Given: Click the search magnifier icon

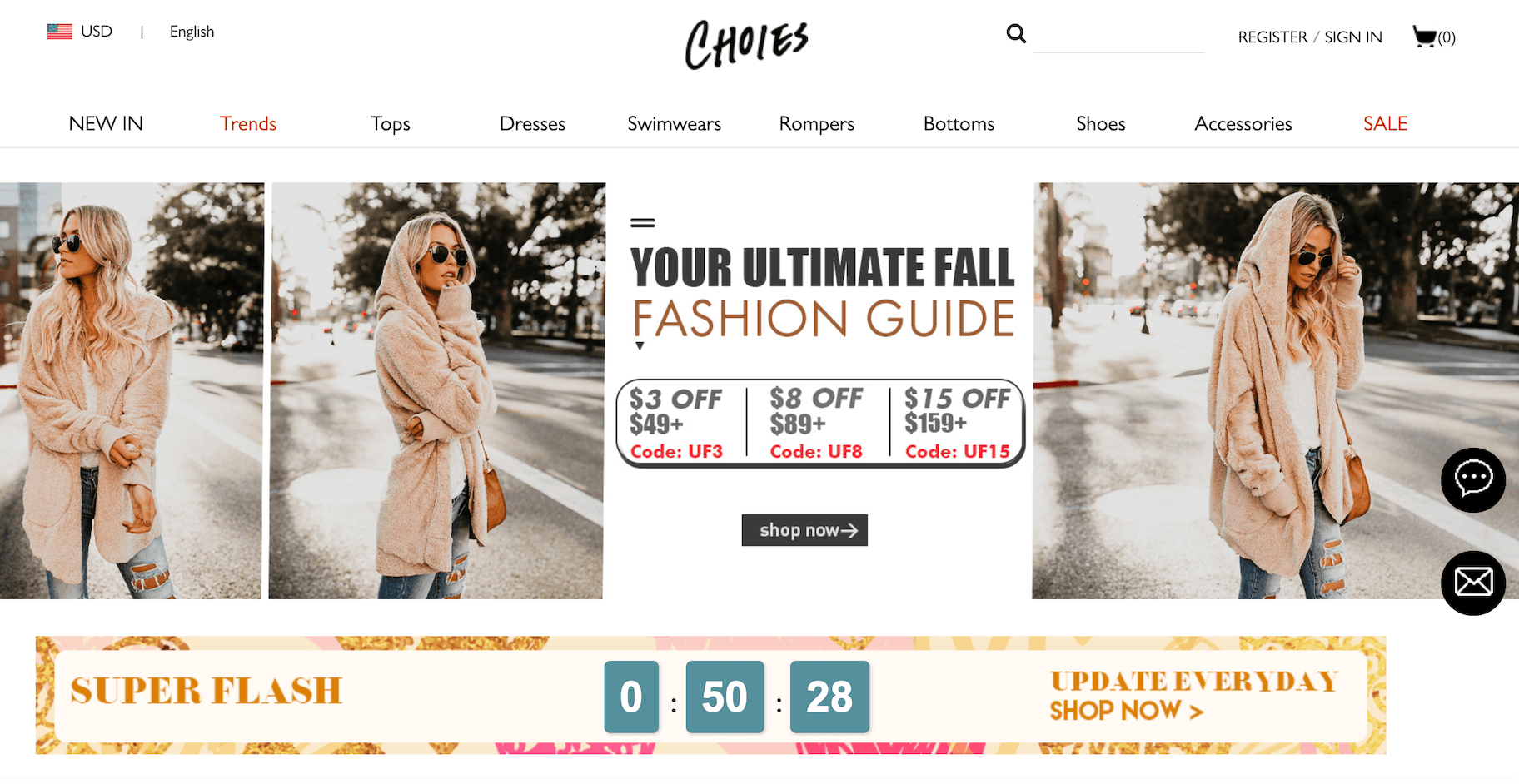Looking at the screenshot, I should point(1016,33).
